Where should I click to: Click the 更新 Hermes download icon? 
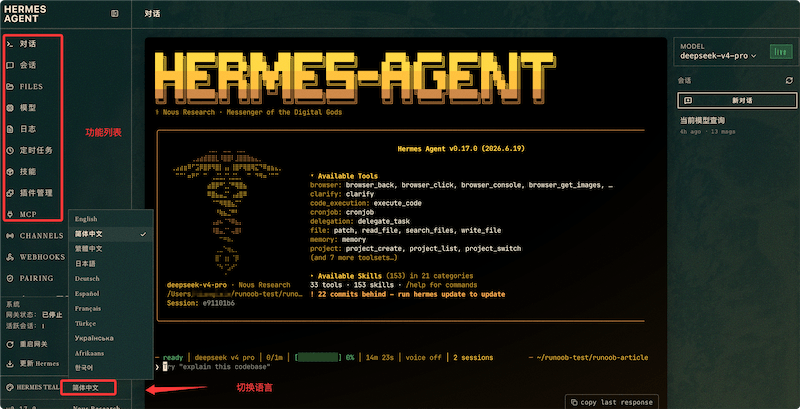pos(10,364)
